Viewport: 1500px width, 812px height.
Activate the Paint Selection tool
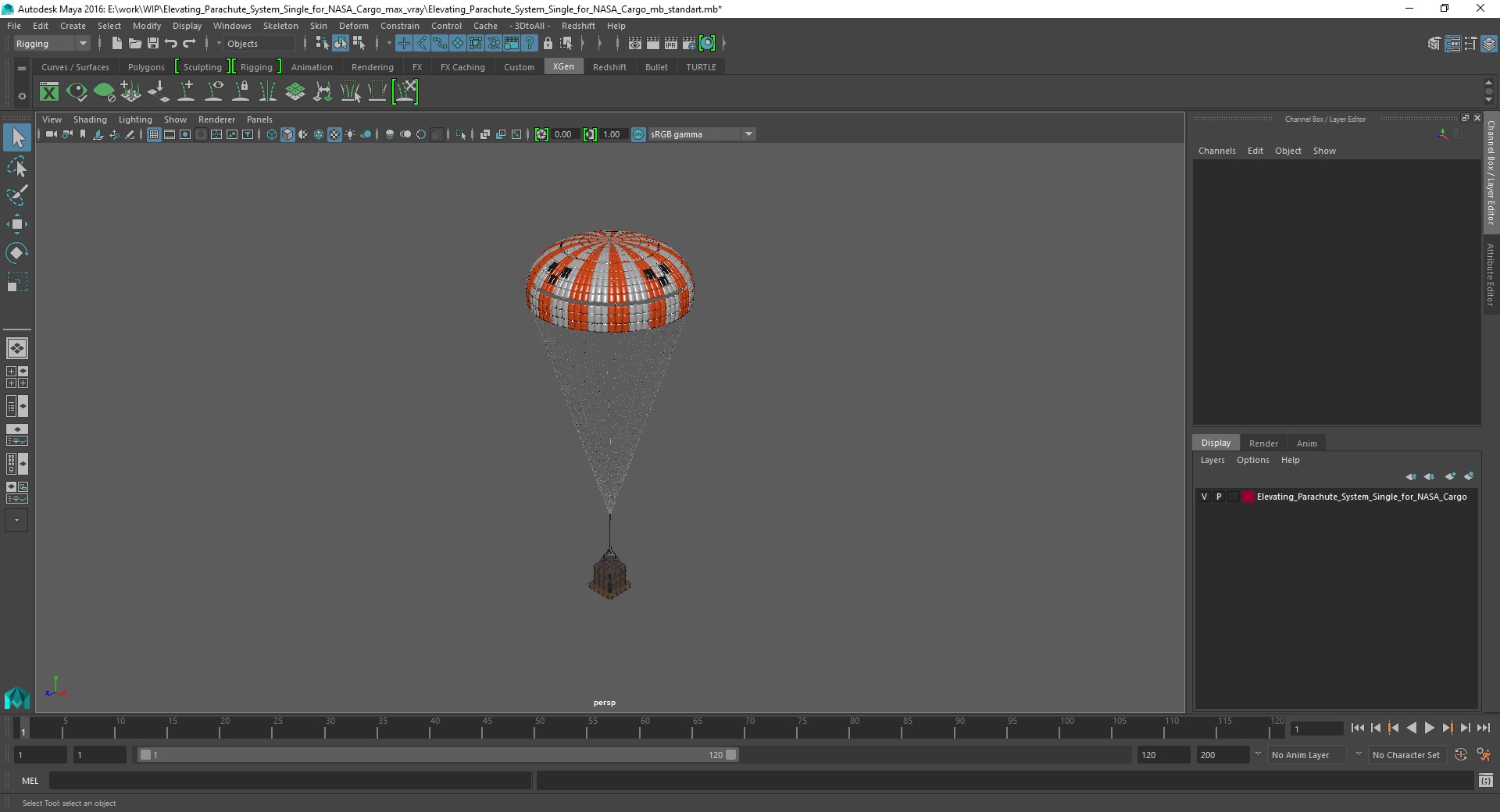coord(16,195)
